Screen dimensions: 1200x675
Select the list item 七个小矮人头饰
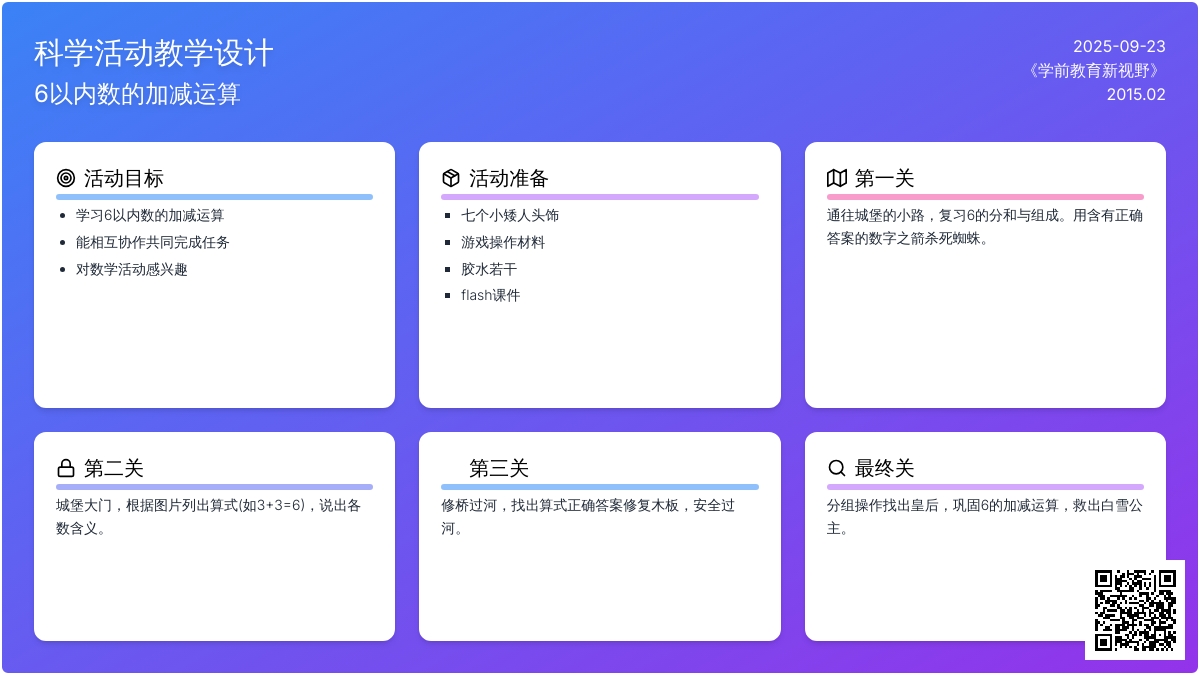(510, 215)
